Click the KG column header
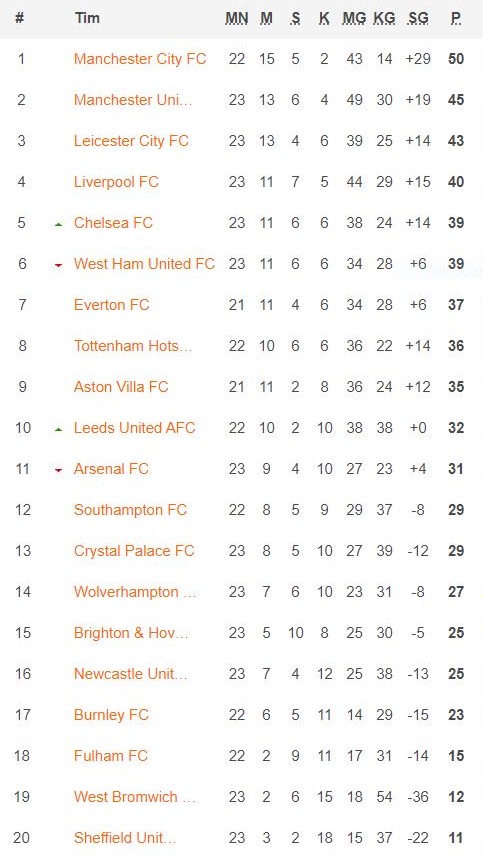483x859 pixels. point(384,18)
